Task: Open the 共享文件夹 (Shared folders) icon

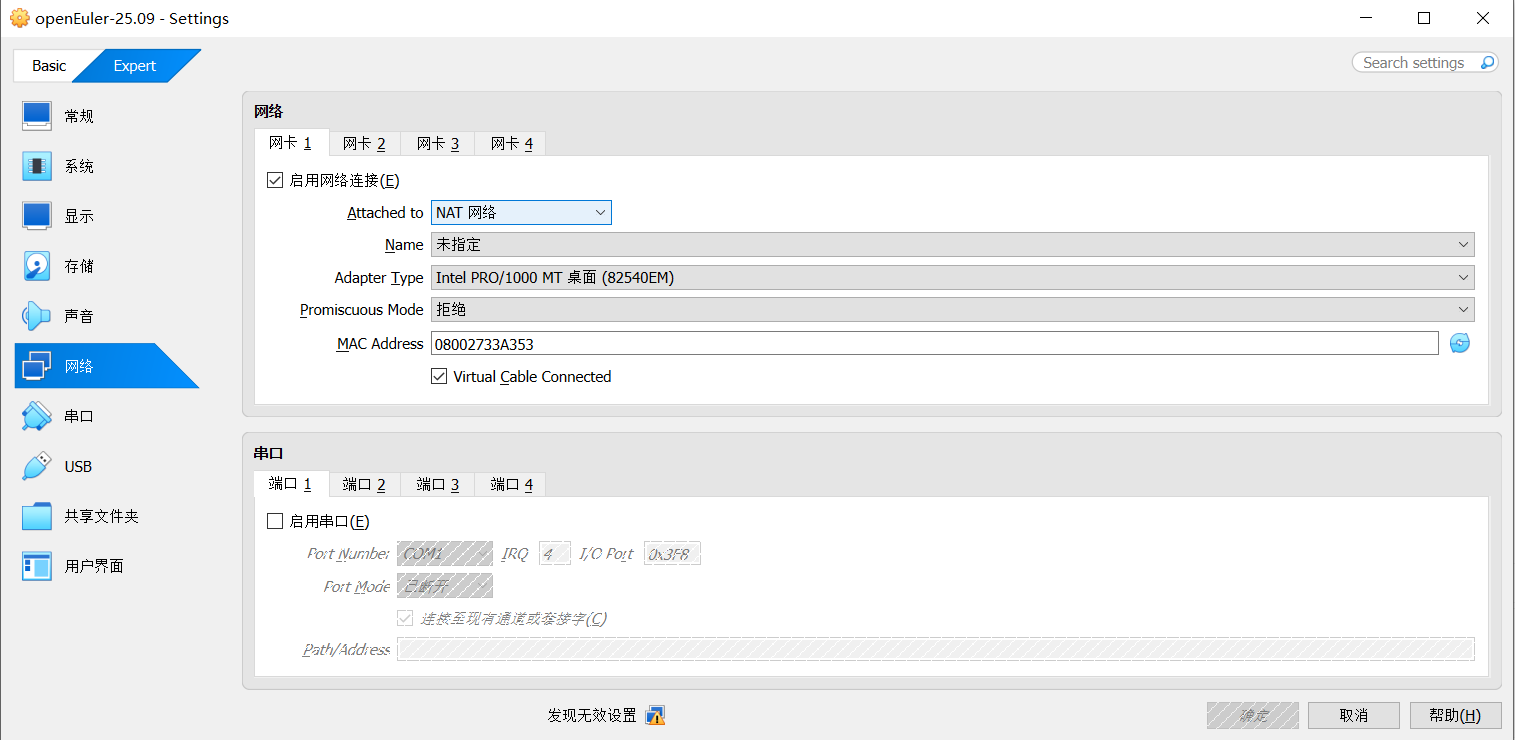Action: [x=37, y=516]
